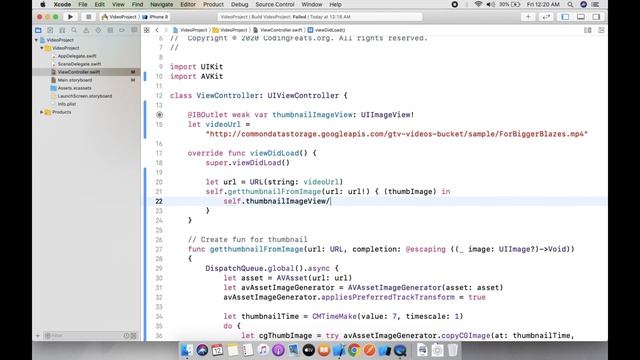Open the Apple menu

point(43,4)
